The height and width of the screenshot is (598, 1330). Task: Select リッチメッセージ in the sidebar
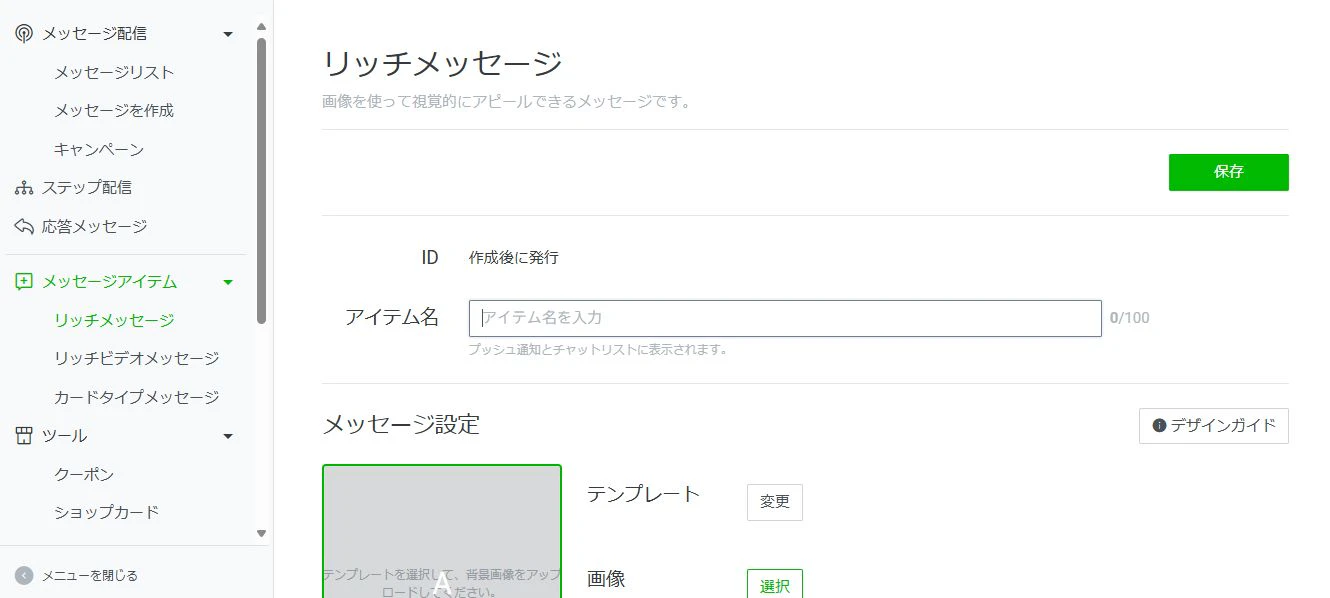tap(114, 320)
